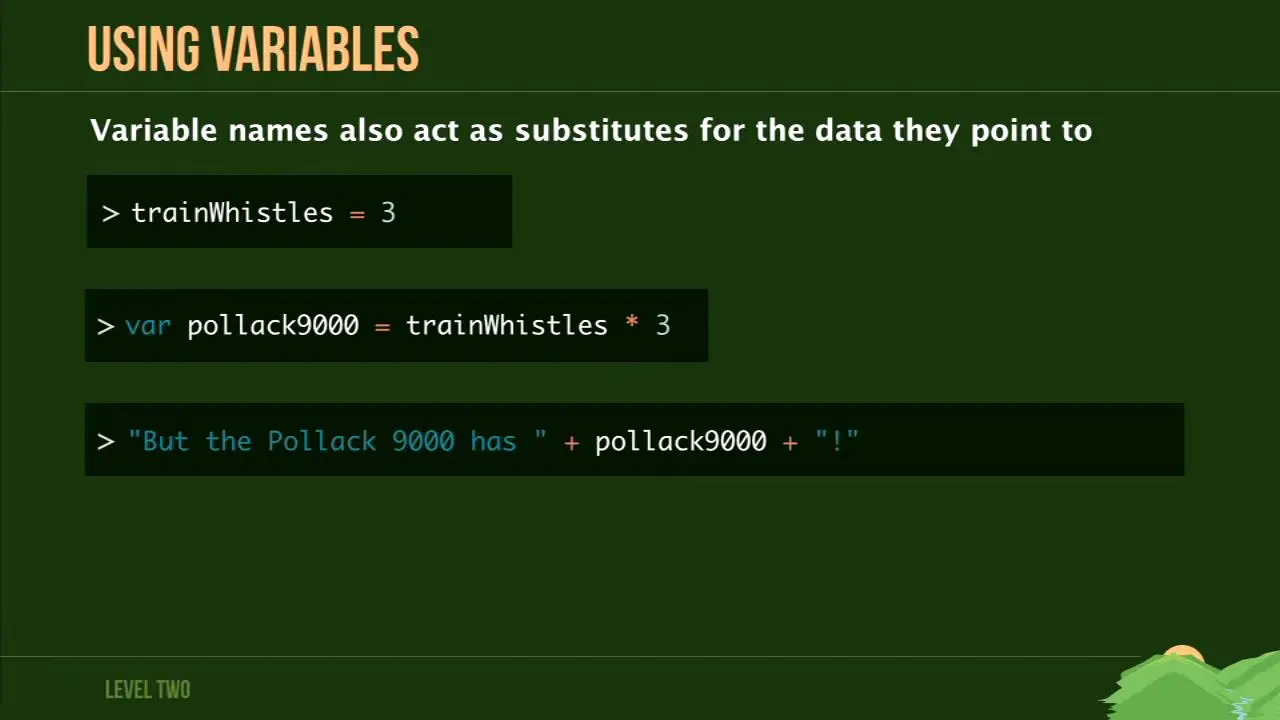The width and height of the screenshot is (1280, 720).
Task: Click the green hills illustration
Action: [x=1191, y=687]
